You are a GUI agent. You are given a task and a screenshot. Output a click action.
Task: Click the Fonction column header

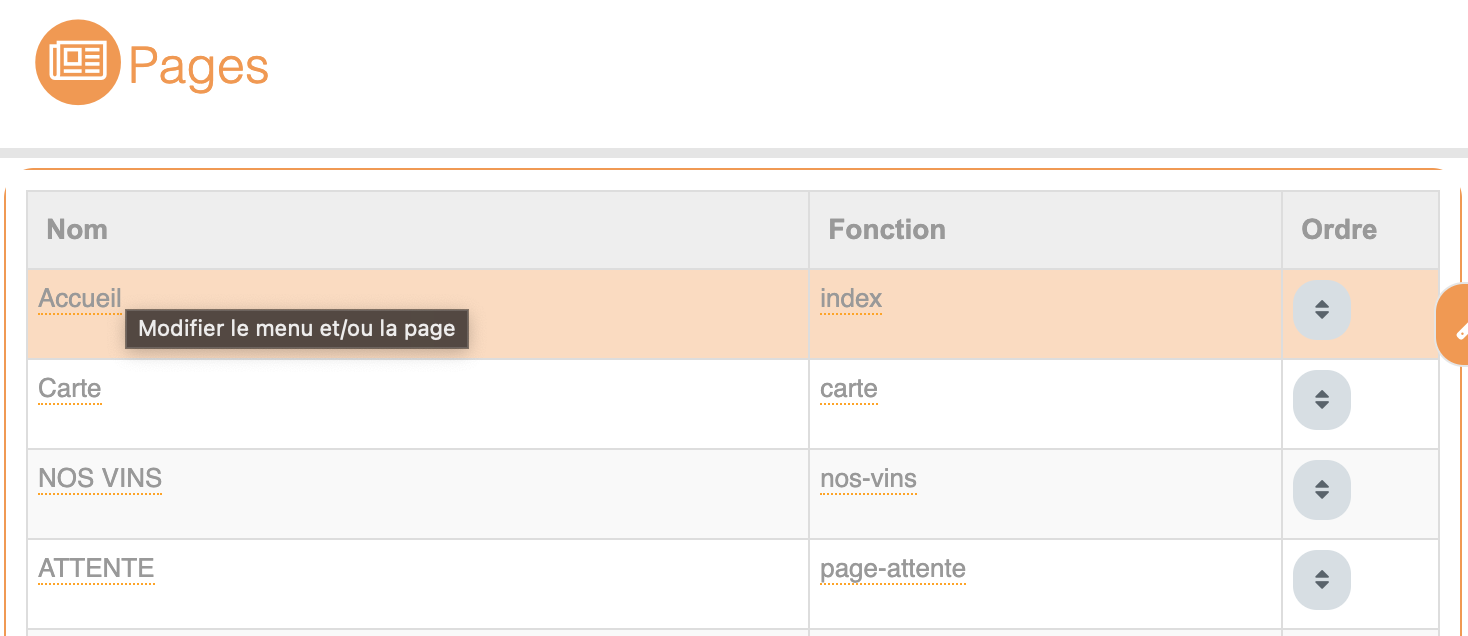(887, 230)
